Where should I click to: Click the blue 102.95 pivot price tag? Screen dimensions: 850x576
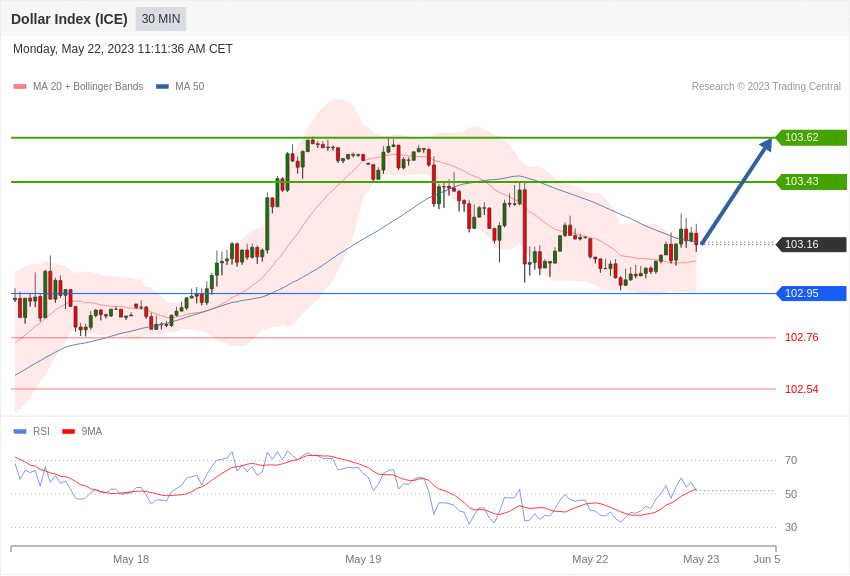pos(812,294)
